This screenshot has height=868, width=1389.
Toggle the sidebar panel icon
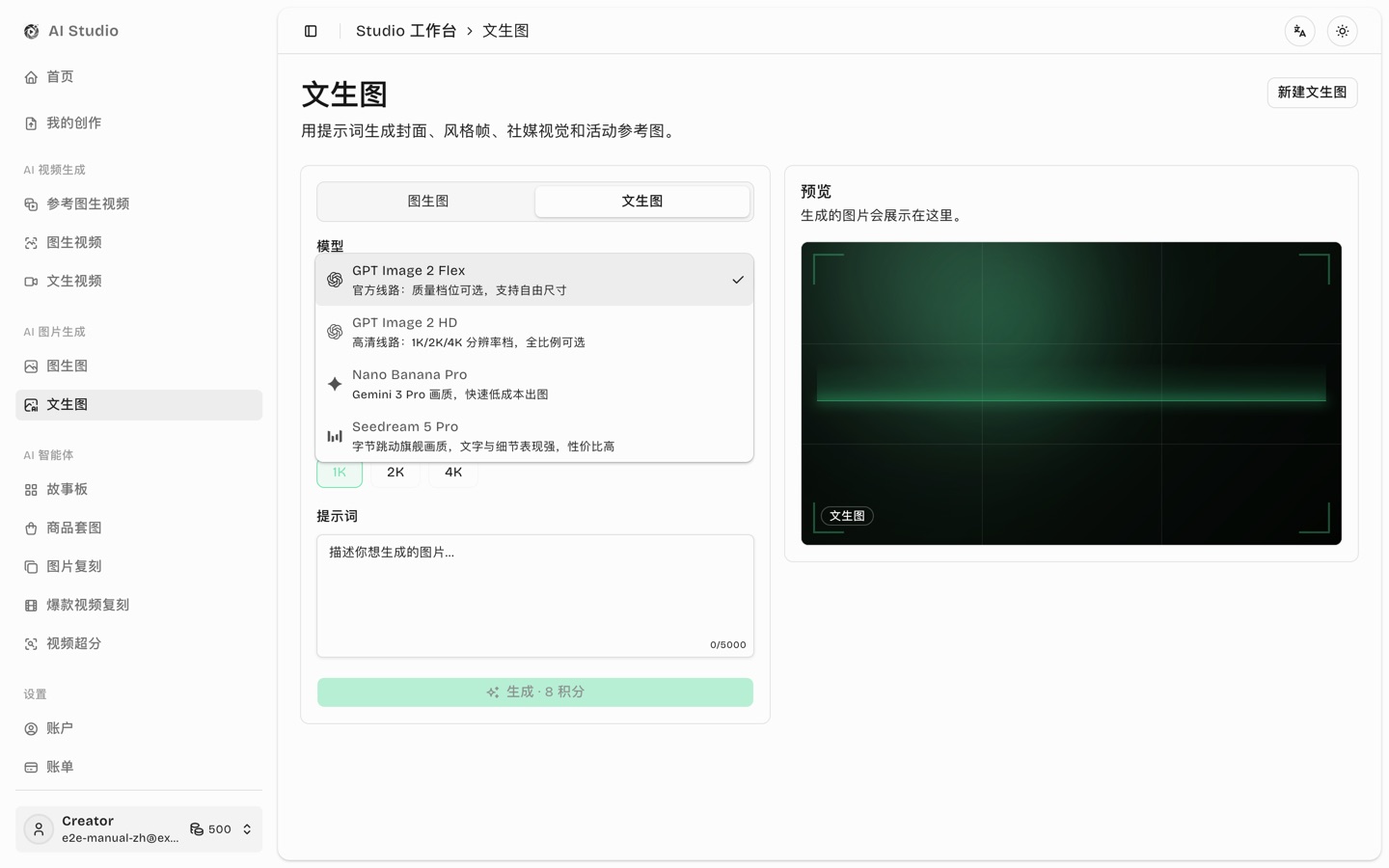pyautogui.click(x=311, y=31)
